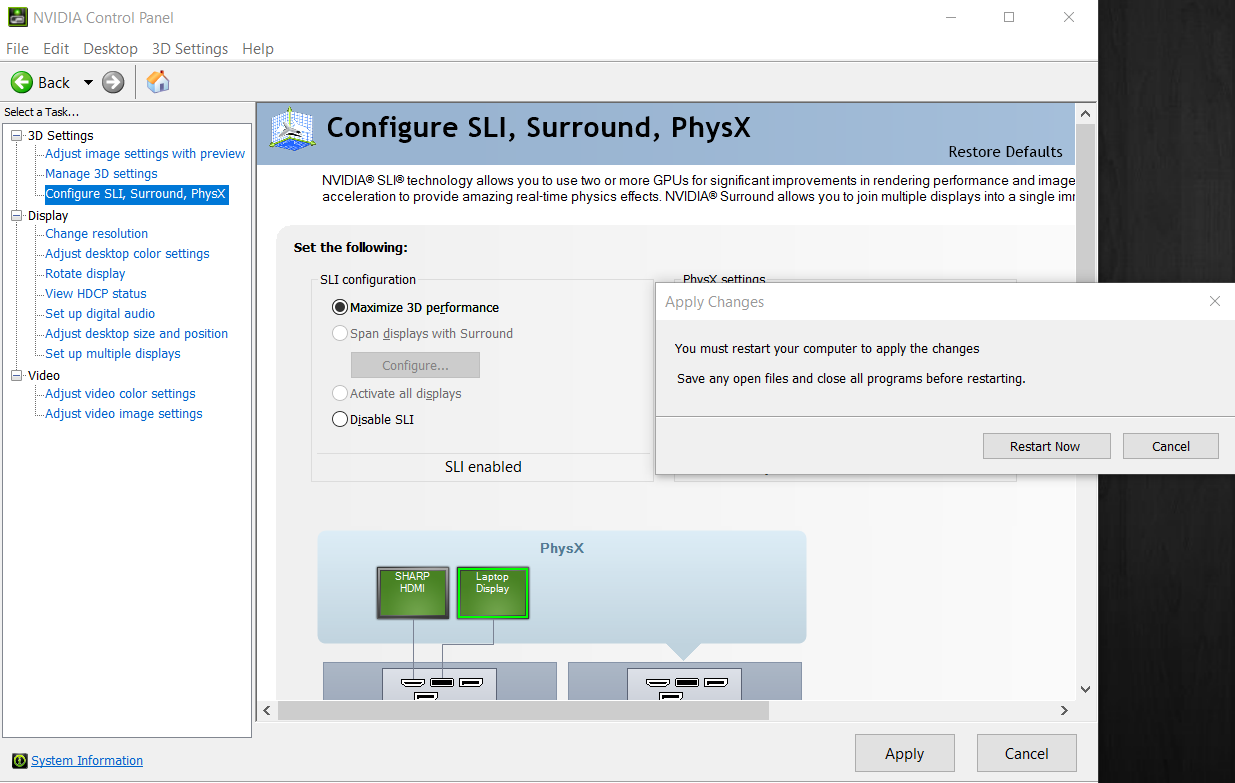This screenshot has width=1235, height=783.
Task: Click the SHARP HDMI display thumbnail
Action: click(x=412, y=593)
